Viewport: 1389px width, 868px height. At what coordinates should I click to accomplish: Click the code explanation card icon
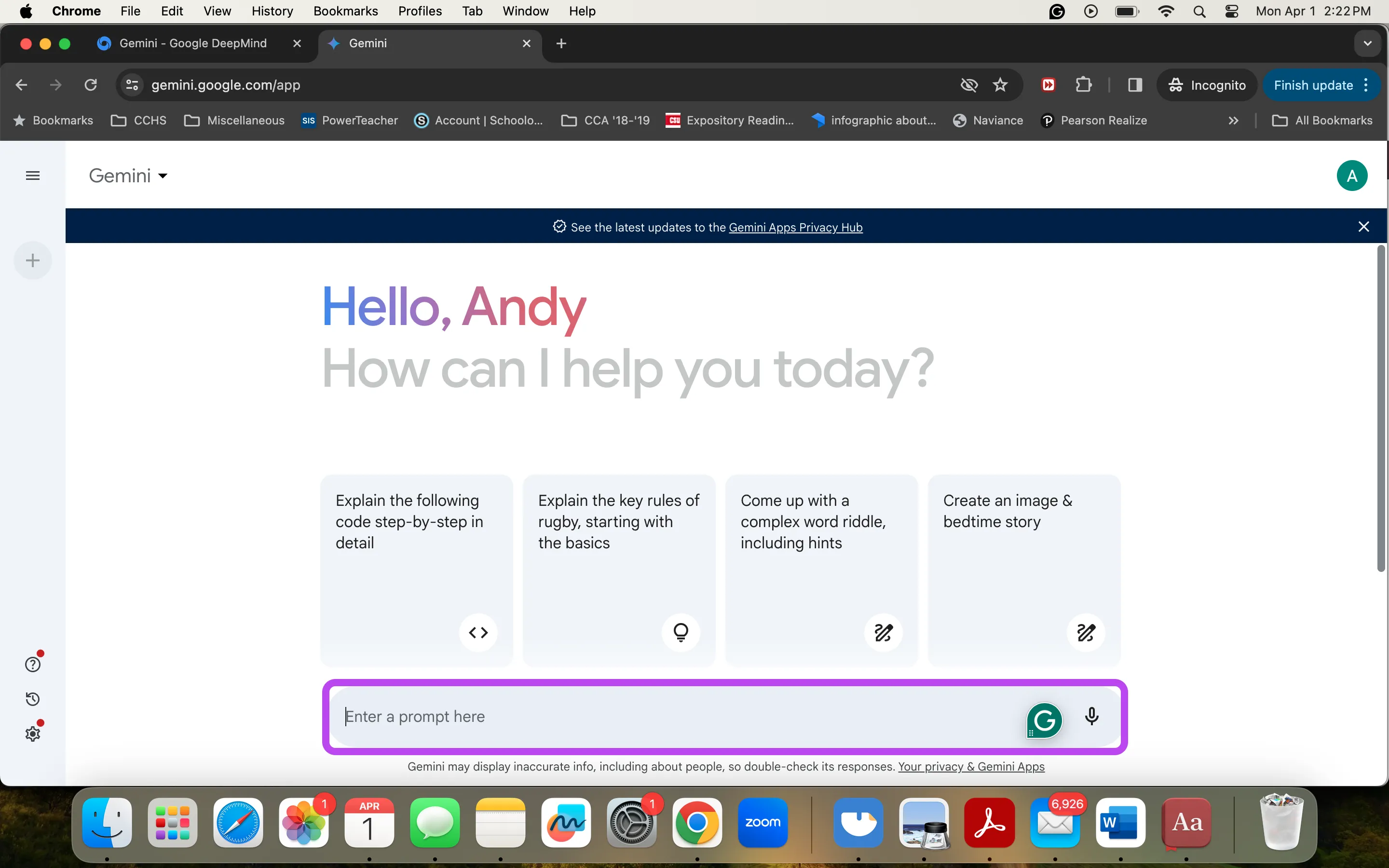tap(478, 632)
